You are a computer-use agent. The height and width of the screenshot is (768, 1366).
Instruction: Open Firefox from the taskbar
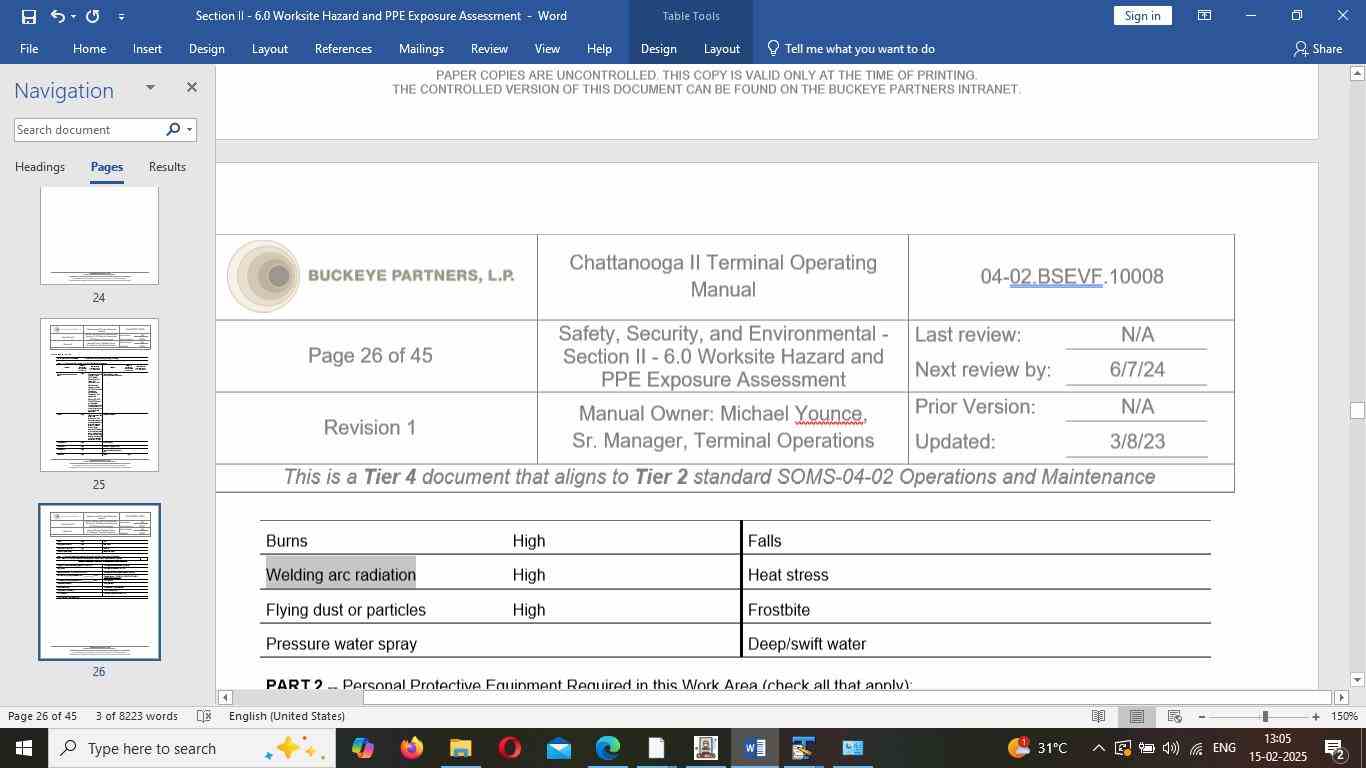411,748
